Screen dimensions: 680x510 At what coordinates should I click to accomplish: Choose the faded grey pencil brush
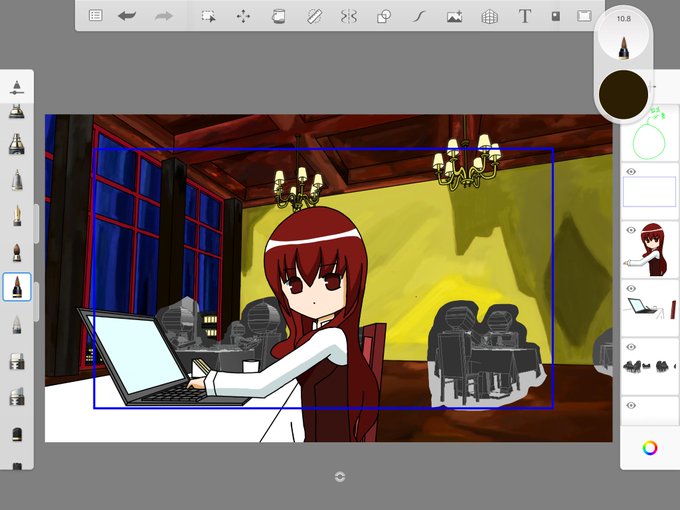point(16,324)
